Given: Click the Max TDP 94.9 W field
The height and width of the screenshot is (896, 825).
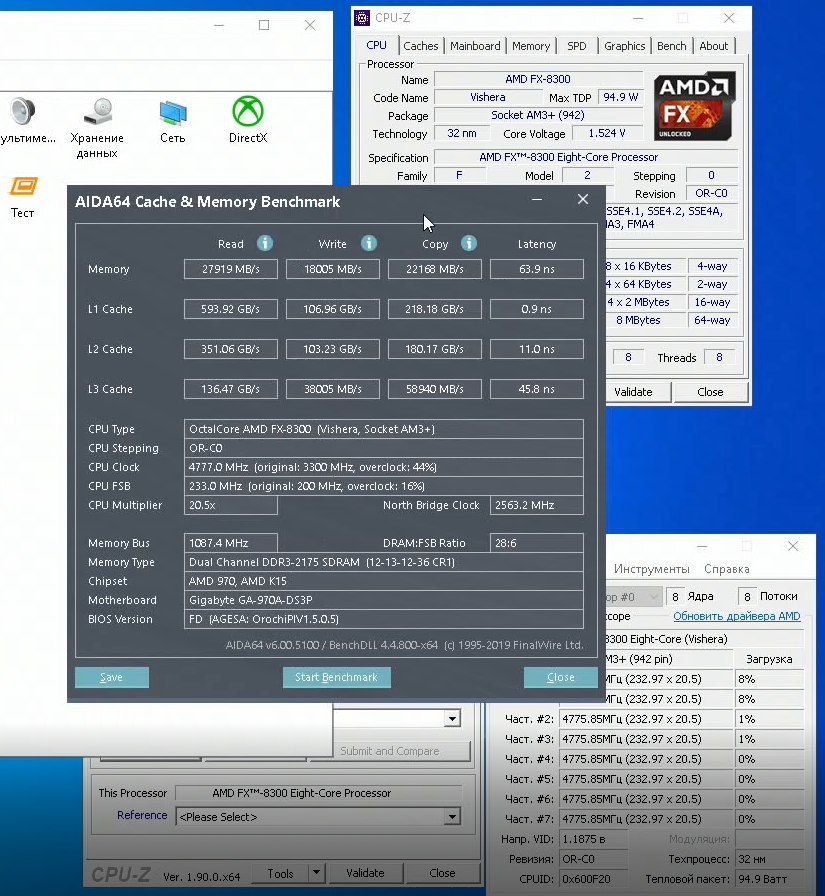Looking at the screenshot, I should click(620, 97).
